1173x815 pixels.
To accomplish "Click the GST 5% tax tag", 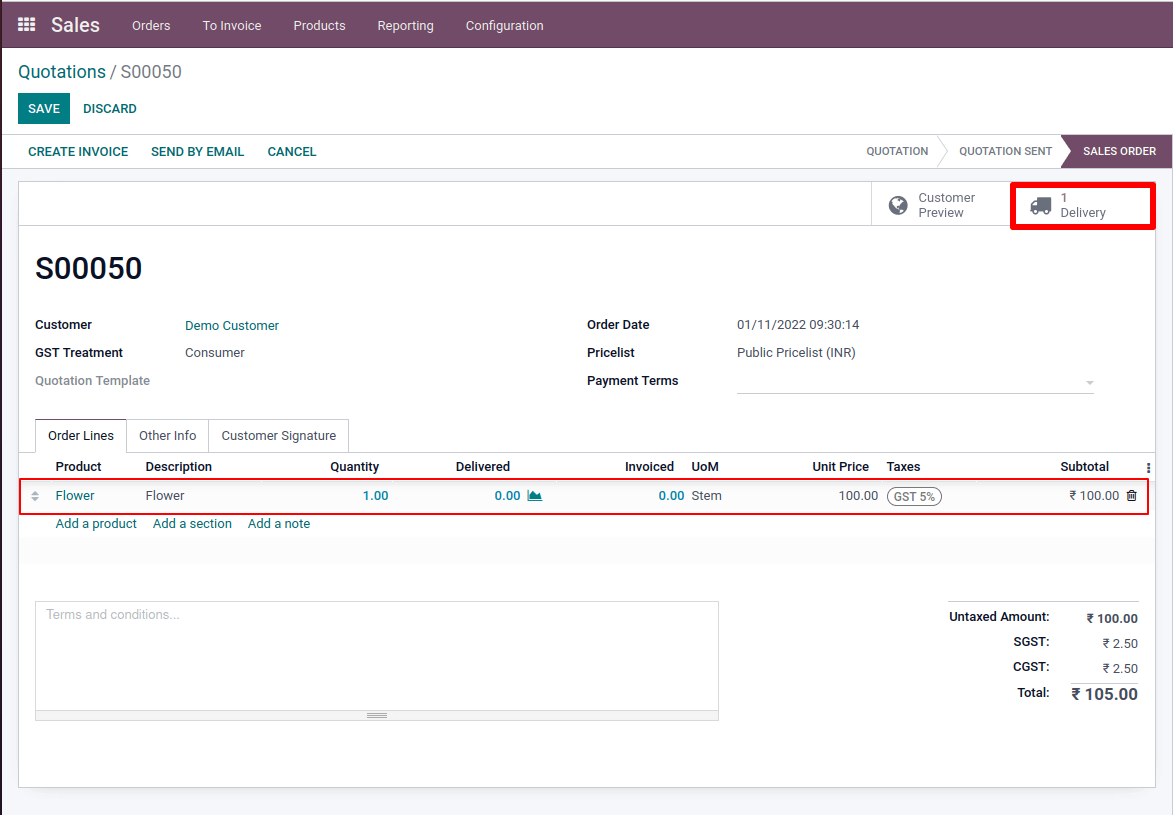I will point(914,497).
